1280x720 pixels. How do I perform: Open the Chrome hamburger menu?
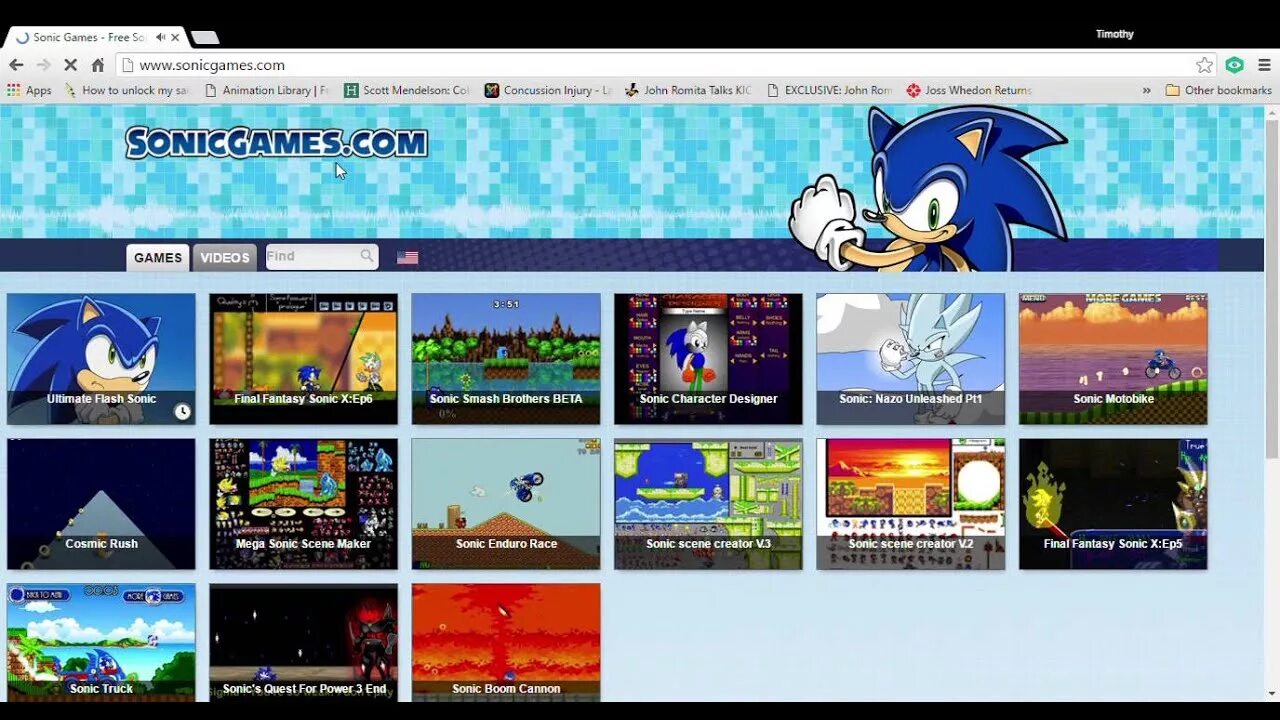pos(1264,65)
